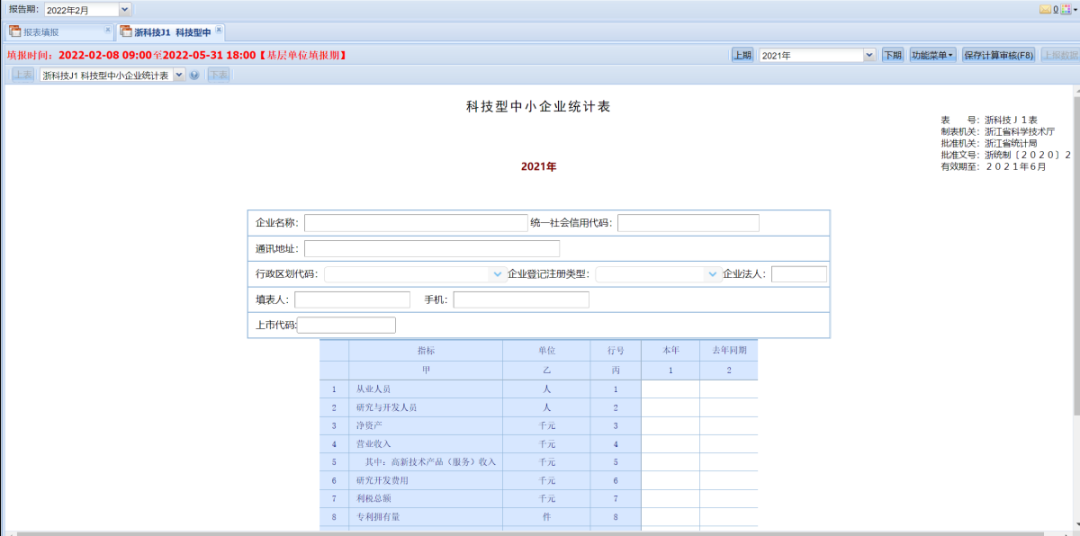Screen dimensions: 1080x536
Task: Click the 浙科技J1 tab icon
Action: coord(125,32)
